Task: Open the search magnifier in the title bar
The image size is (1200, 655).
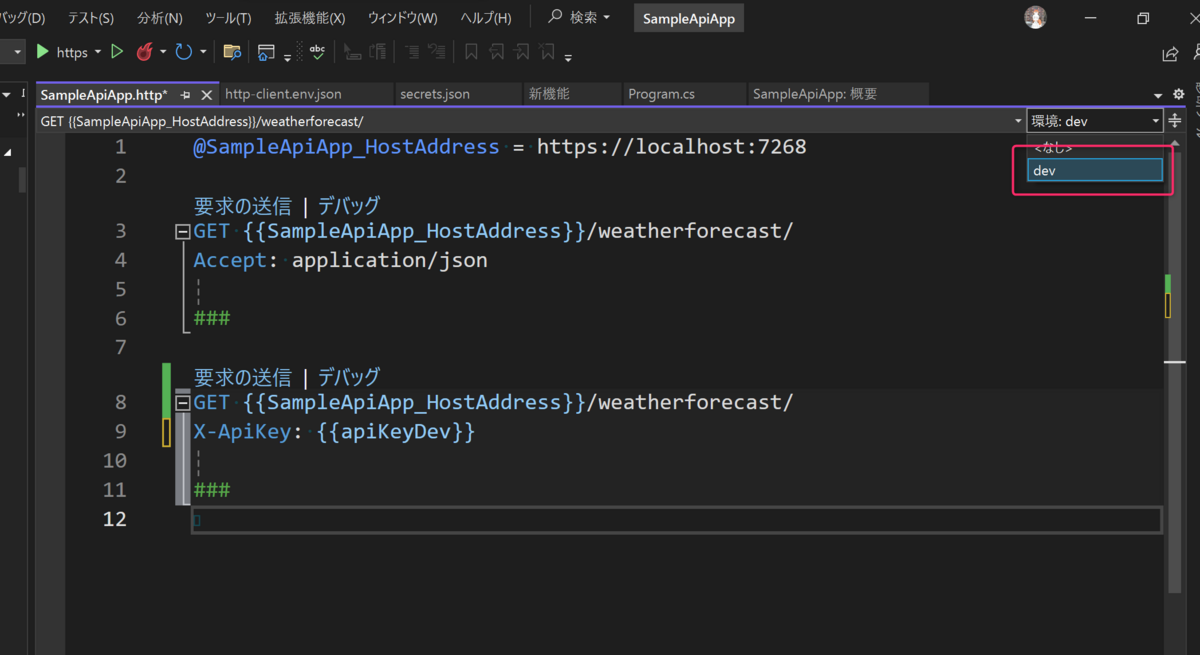Action: tap(556, 17)
